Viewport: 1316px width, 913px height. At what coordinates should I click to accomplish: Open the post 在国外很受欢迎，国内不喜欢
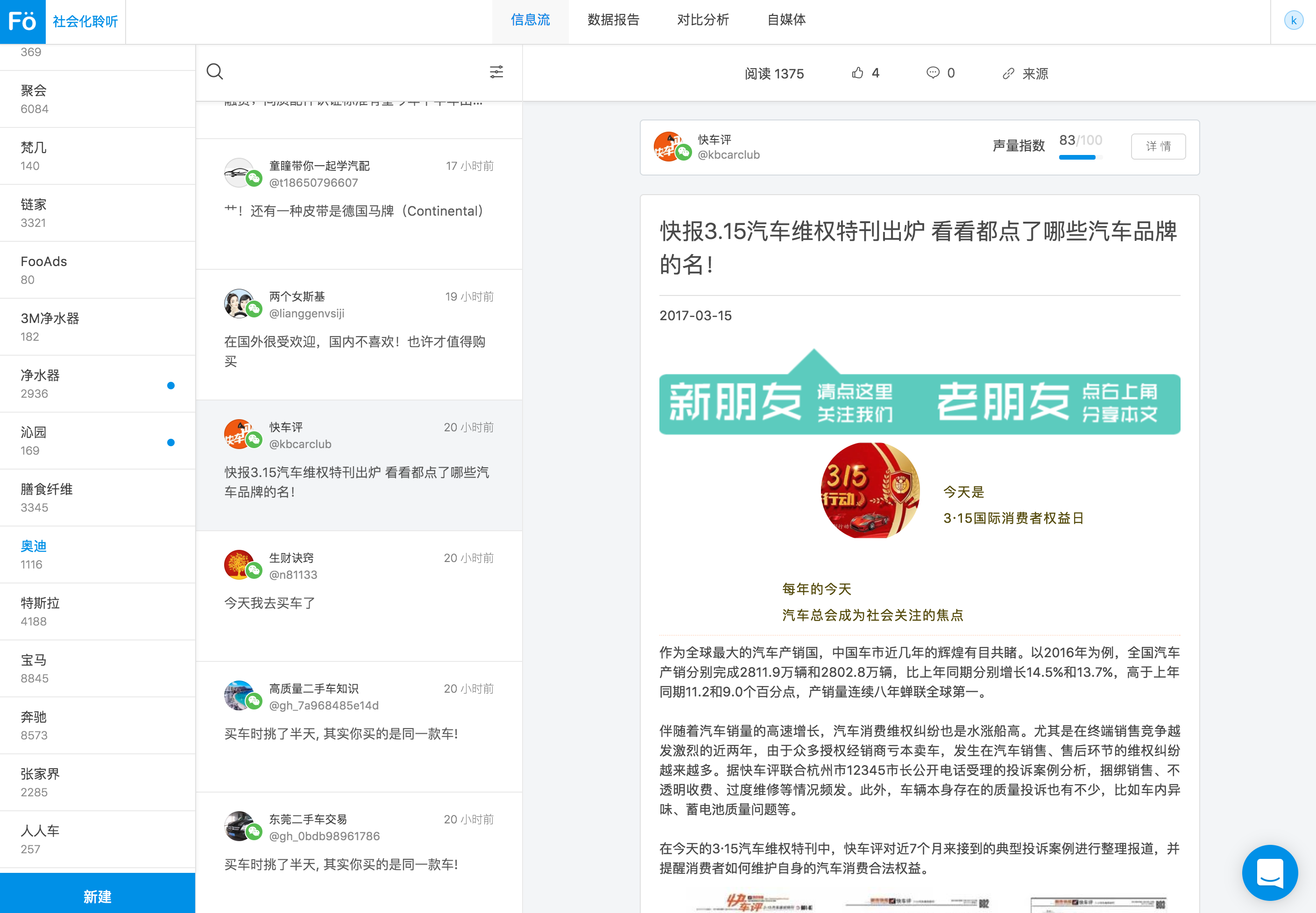(x=359, y=335)
